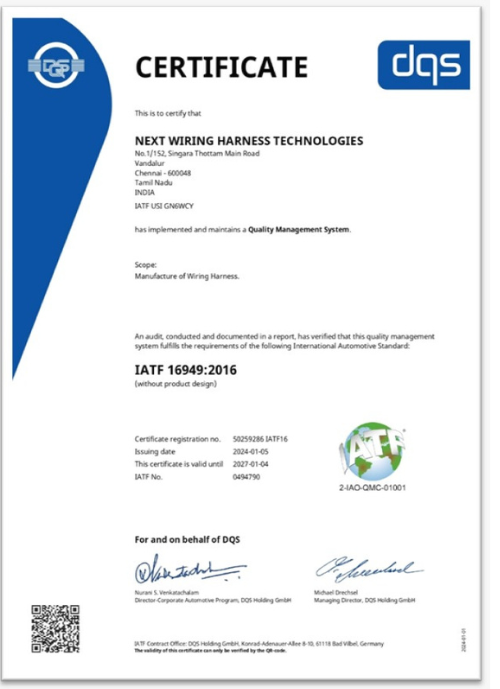Viewport: 500px width, 689px height.
Task: Click the issuing date 2024-01-05
Action: point(250,452)
